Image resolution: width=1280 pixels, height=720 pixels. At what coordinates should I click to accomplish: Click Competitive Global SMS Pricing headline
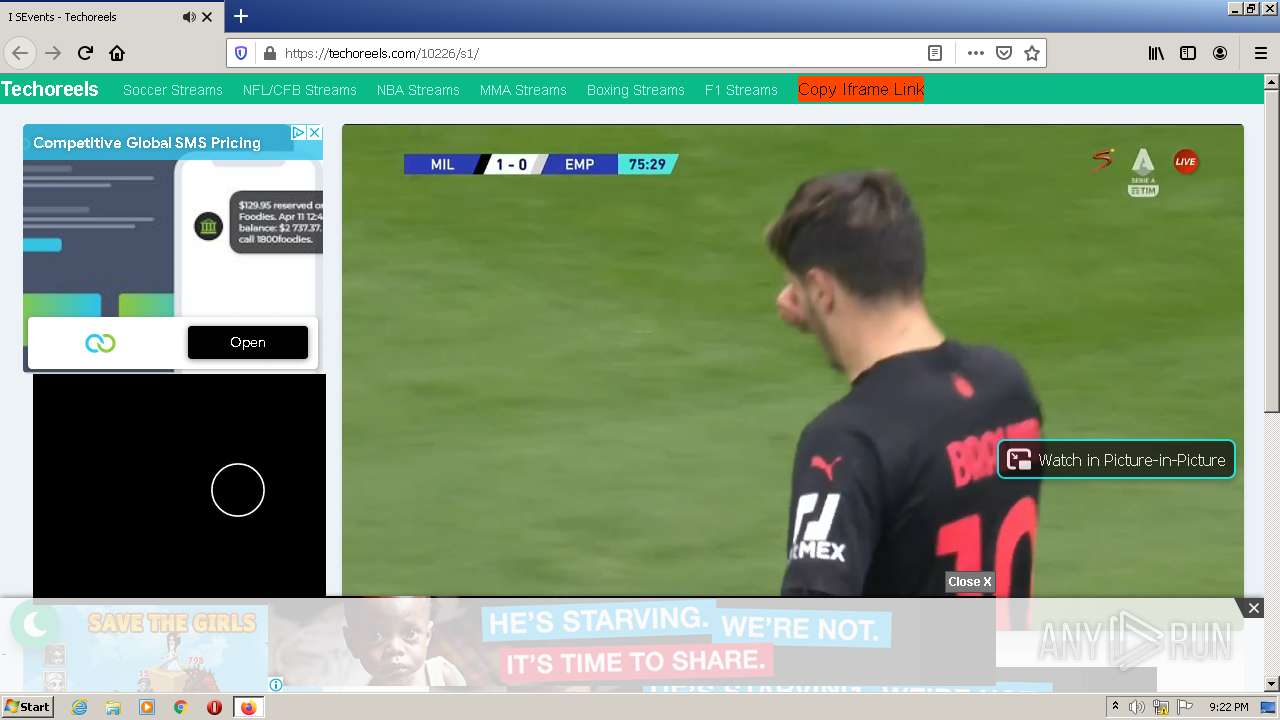click(147, 143)
